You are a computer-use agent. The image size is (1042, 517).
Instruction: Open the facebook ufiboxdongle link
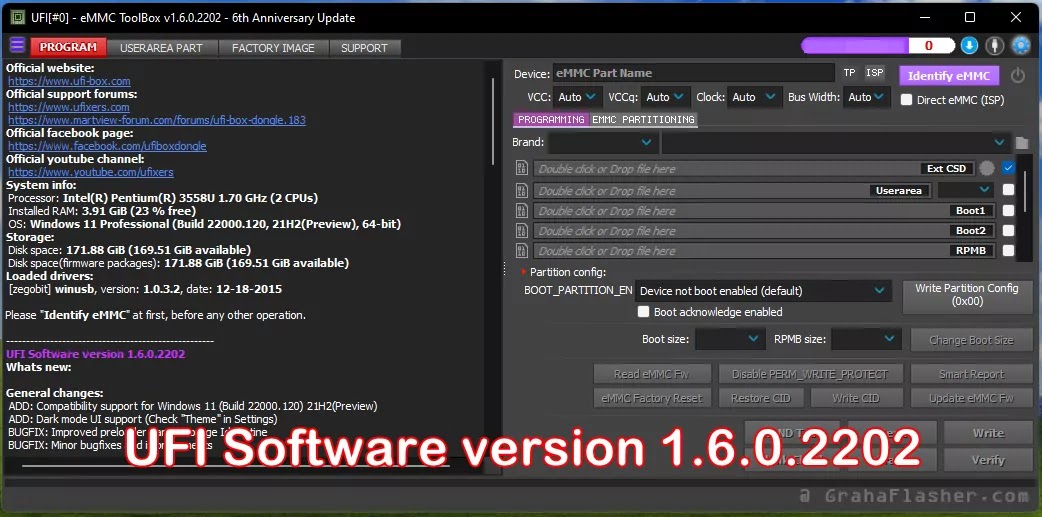tap(107, 146)
